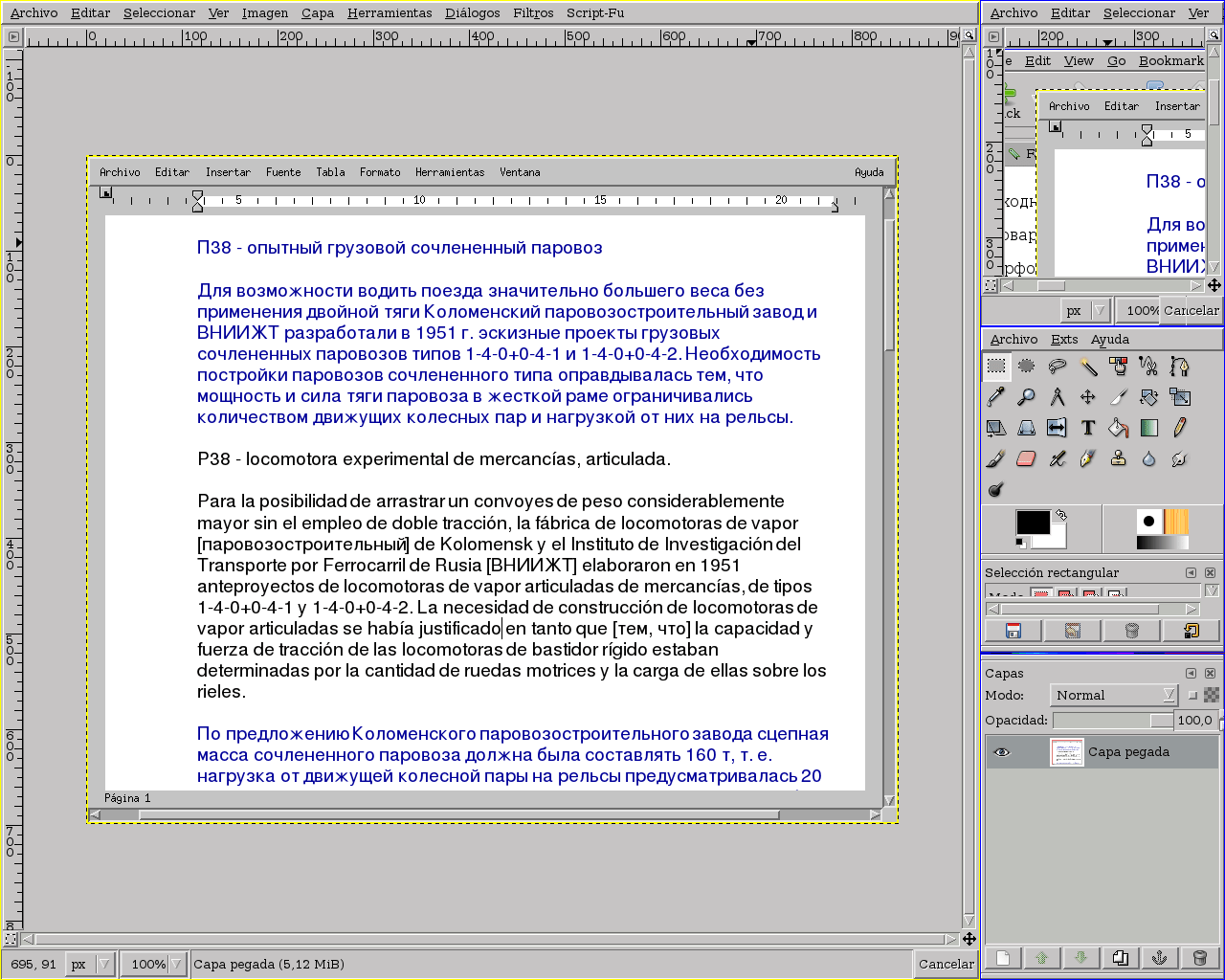Activate the Eraser tool
Image resolution: width=1225 pixels, height=980 pixels.
(x=1027, y=458)
